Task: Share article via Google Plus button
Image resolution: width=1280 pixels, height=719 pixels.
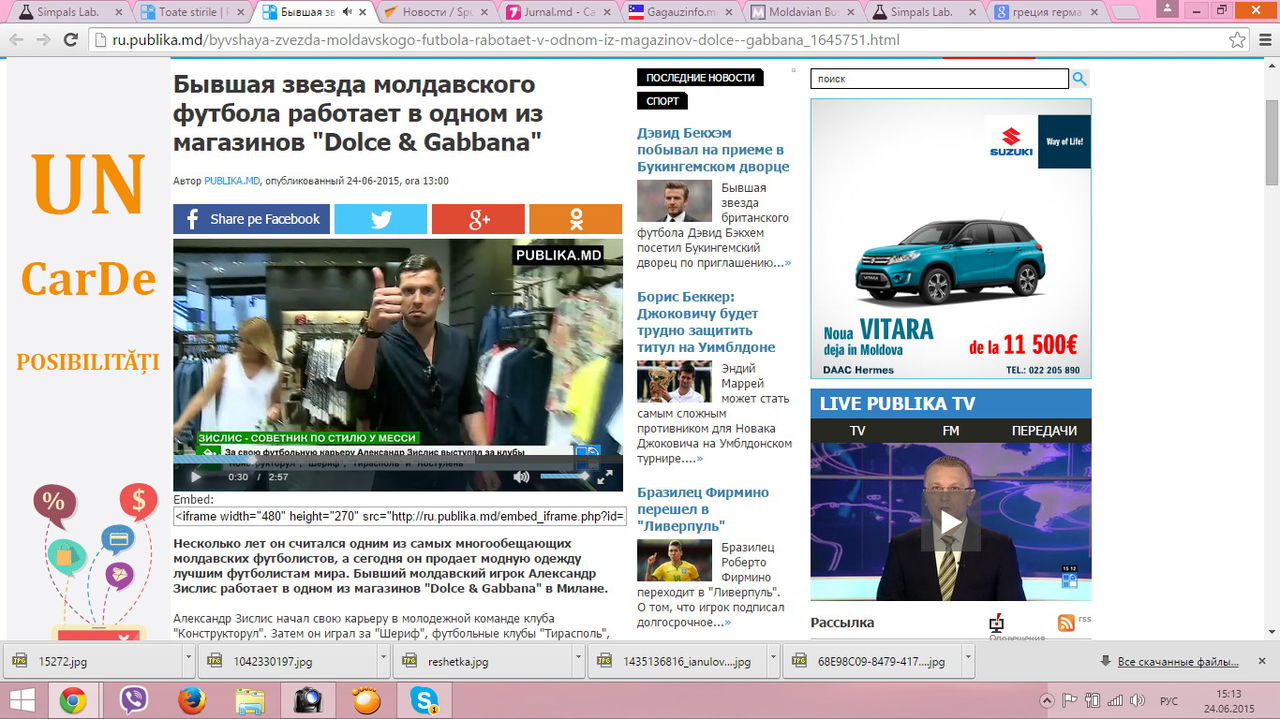Action: (478, 219)
